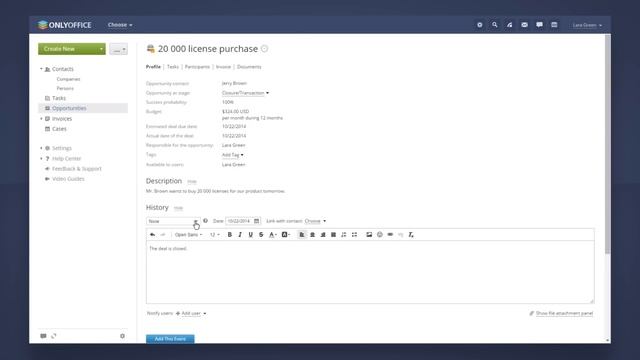
Task: Open the background color picker in the editor
Action: pyautogui.click(x=286, y=235)
